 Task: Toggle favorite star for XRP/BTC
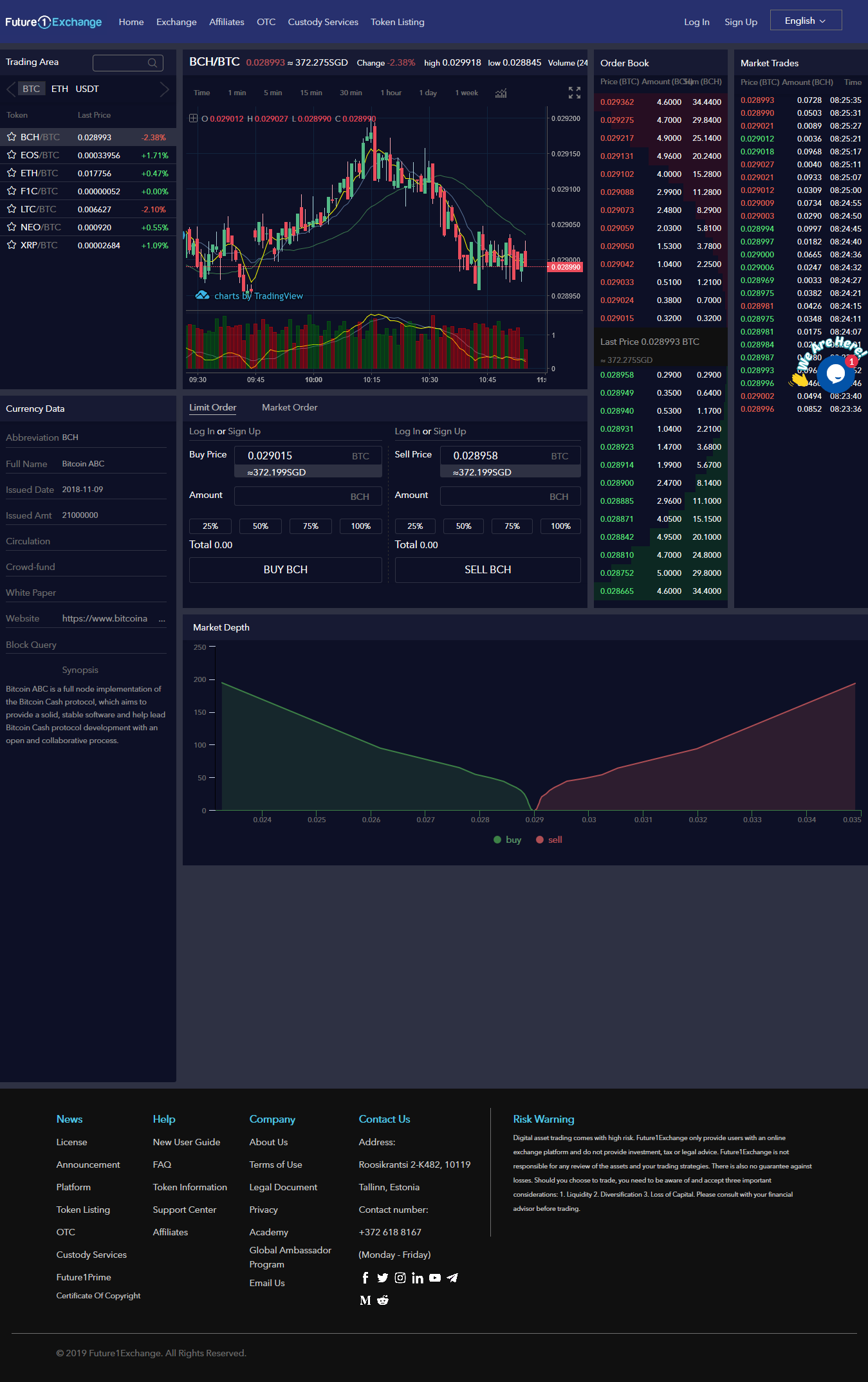(x=12, y=245)
